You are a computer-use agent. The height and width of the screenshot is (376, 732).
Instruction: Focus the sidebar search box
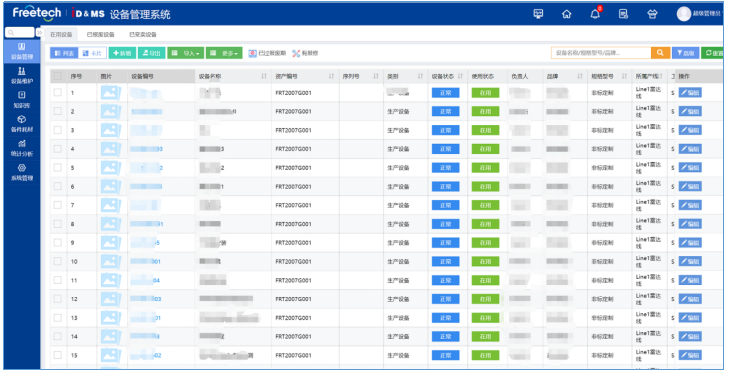click(x=20, y=33)
